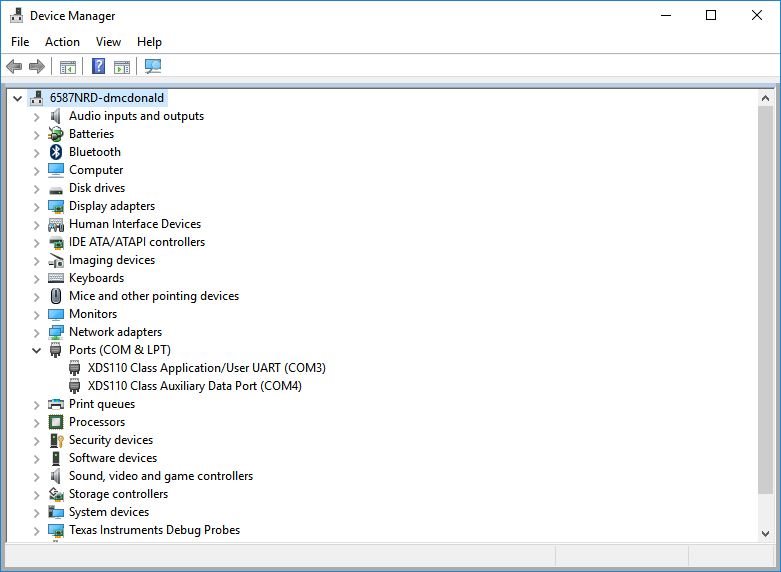Image resolution: width=781 pixels, height=572 pixels.
Task: Expand the Bluetooth category
Action: click(x=36, y=152)
